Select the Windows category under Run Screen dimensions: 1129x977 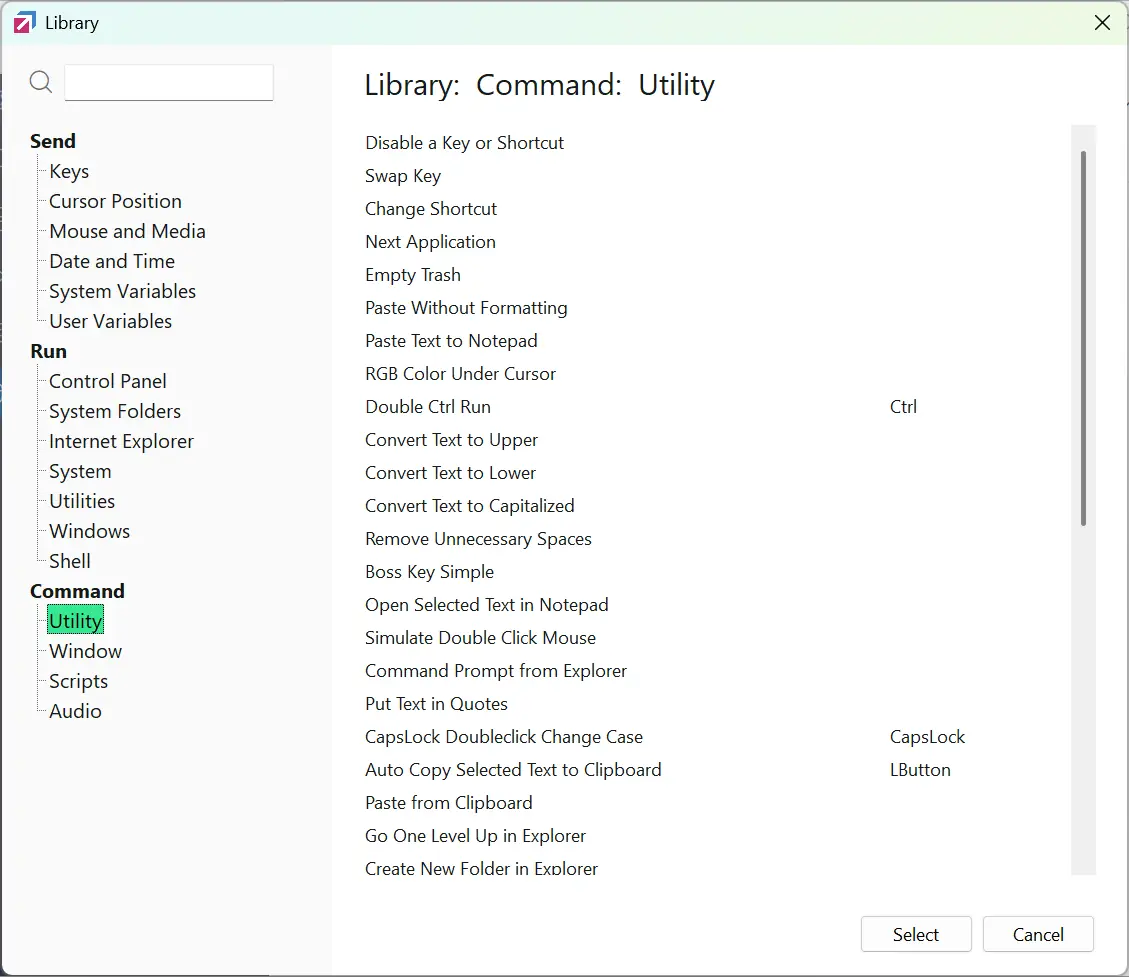(89, 531)
